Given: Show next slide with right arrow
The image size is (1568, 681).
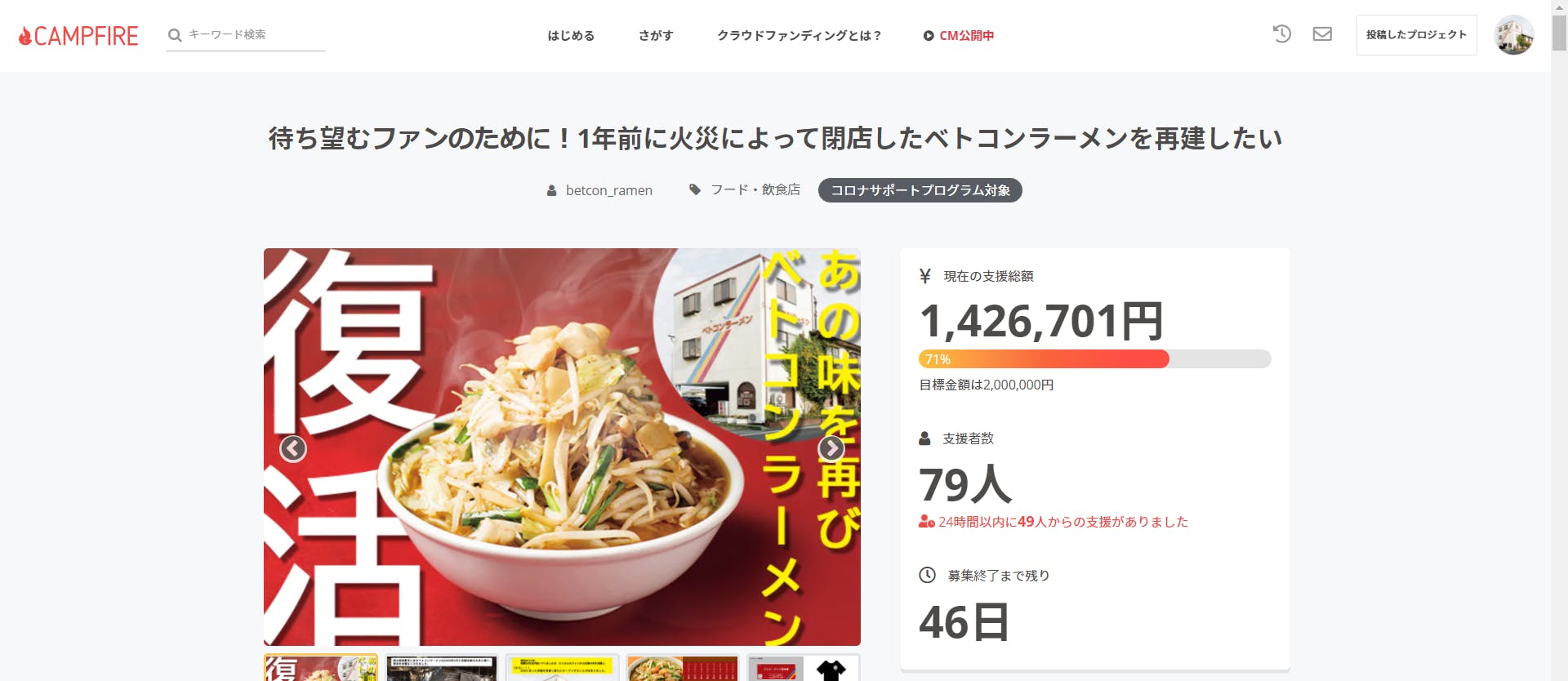Looking at the screenshot, I should click(x=831, y=448).
